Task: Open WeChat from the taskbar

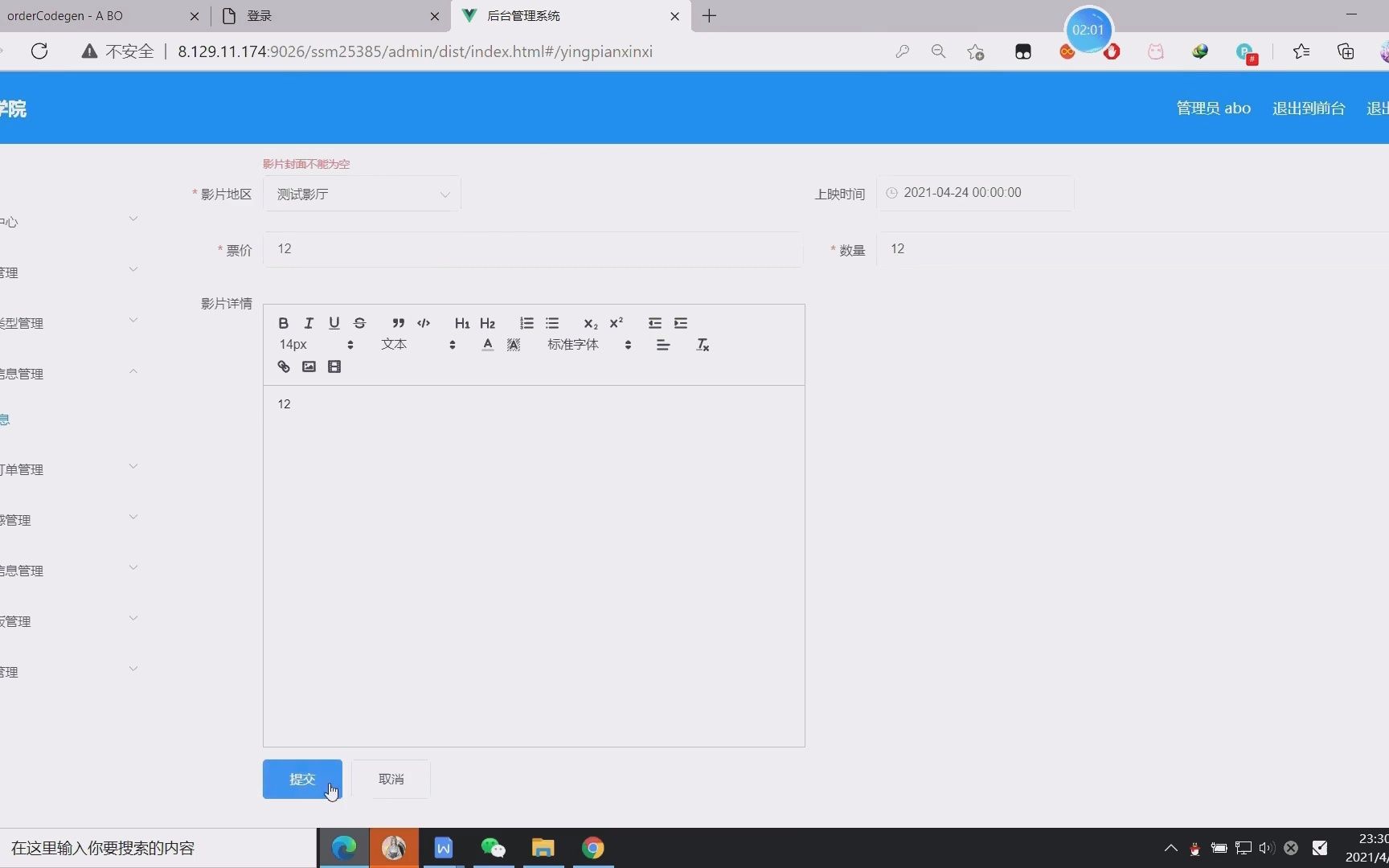Action: 493,848
